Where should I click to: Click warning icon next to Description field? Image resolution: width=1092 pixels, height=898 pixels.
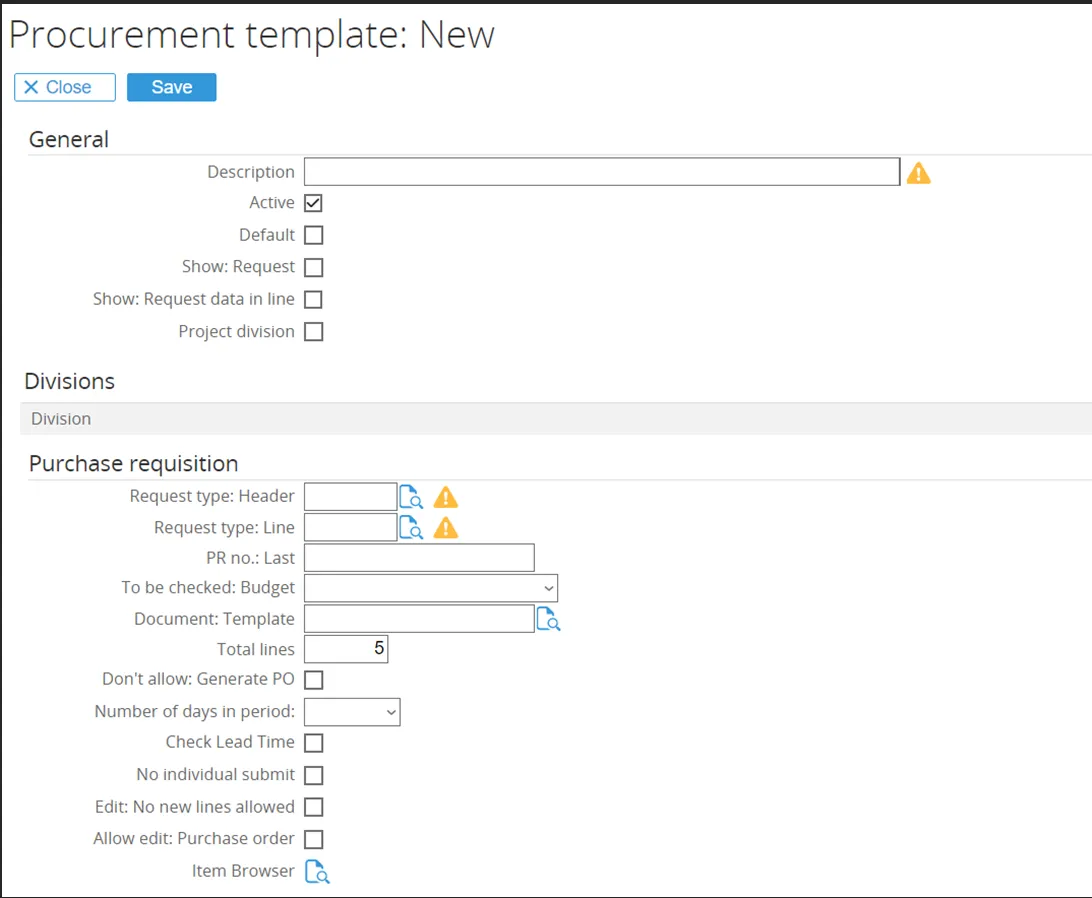pyautogui.click(x=918, y=173)
